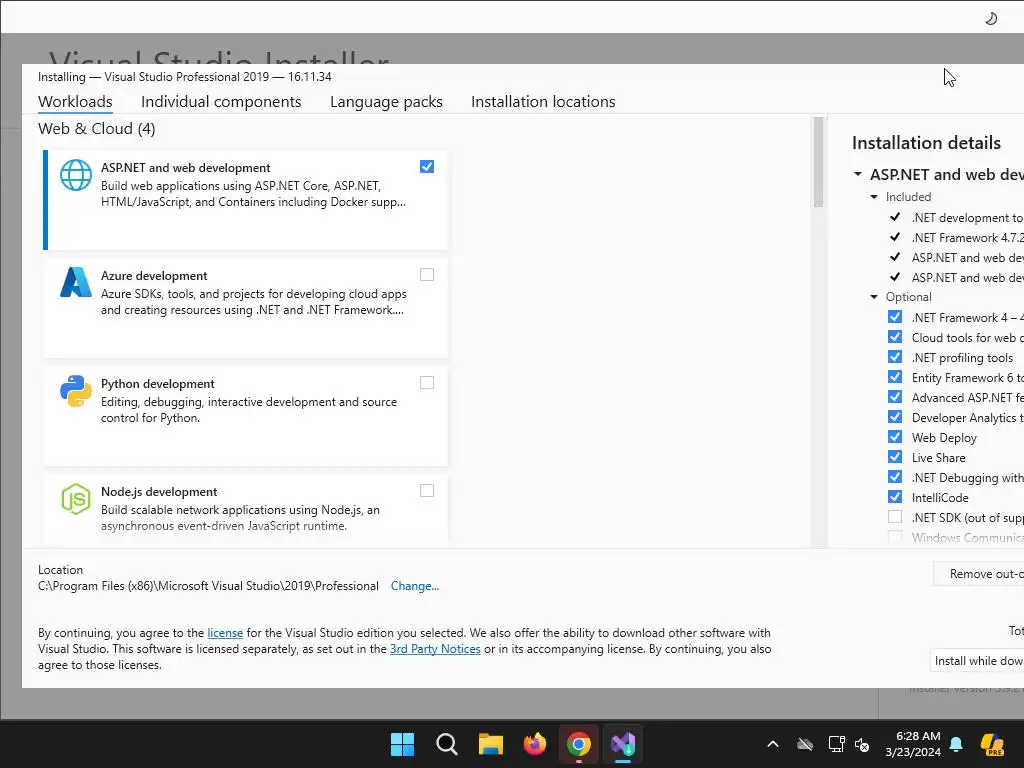Click Remove out-of-support button

(x=978, y=574)
